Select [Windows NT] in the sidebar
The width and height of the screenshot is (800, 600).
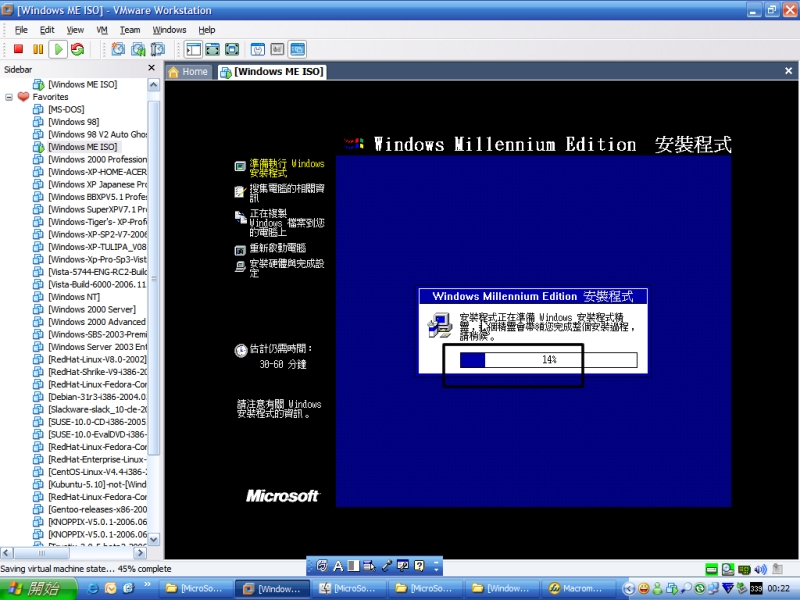coord(74,297)
